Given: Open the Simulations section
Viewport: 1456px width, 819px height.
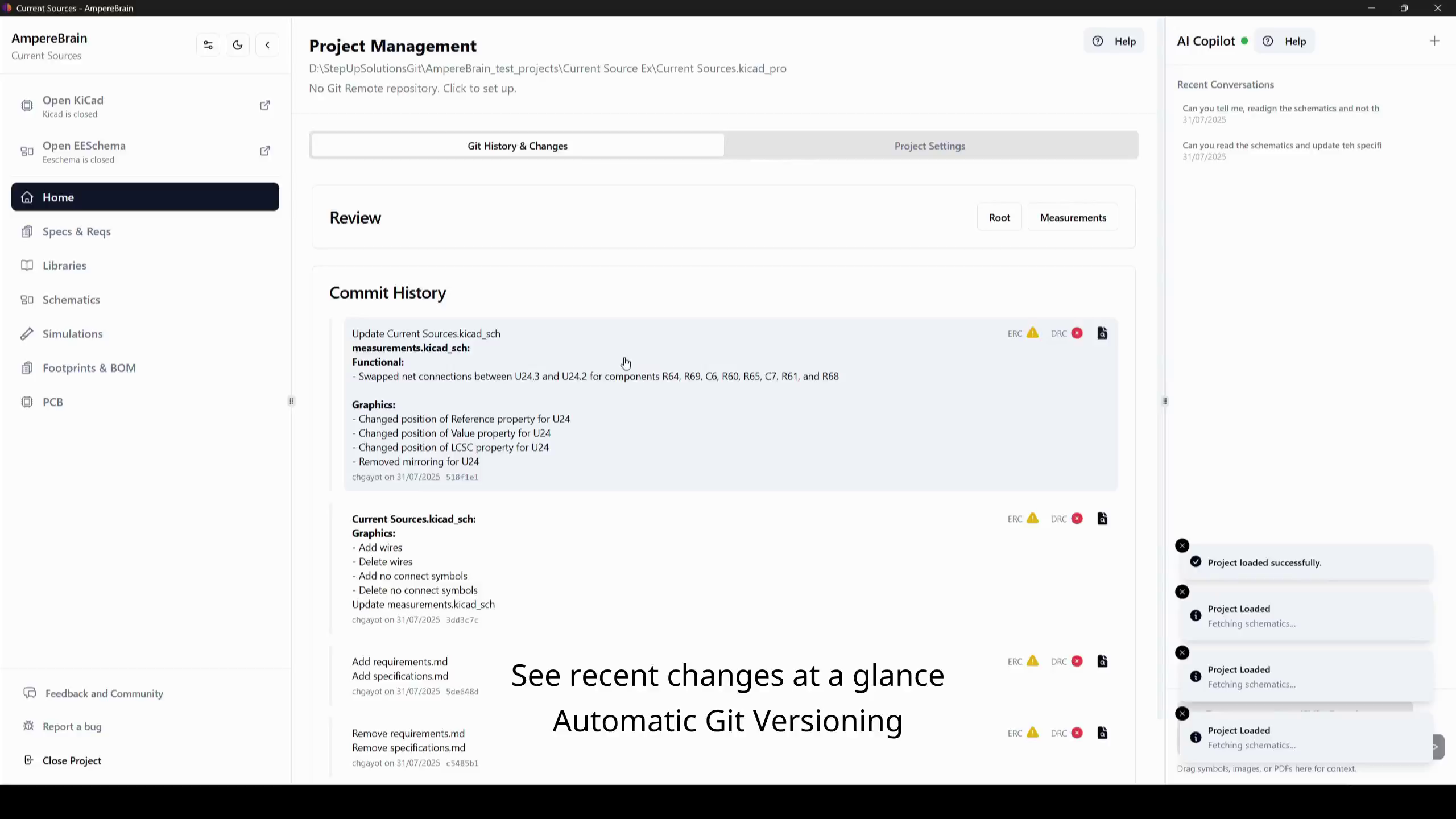Looking at the screenshot, I should (x=145, y=334).
